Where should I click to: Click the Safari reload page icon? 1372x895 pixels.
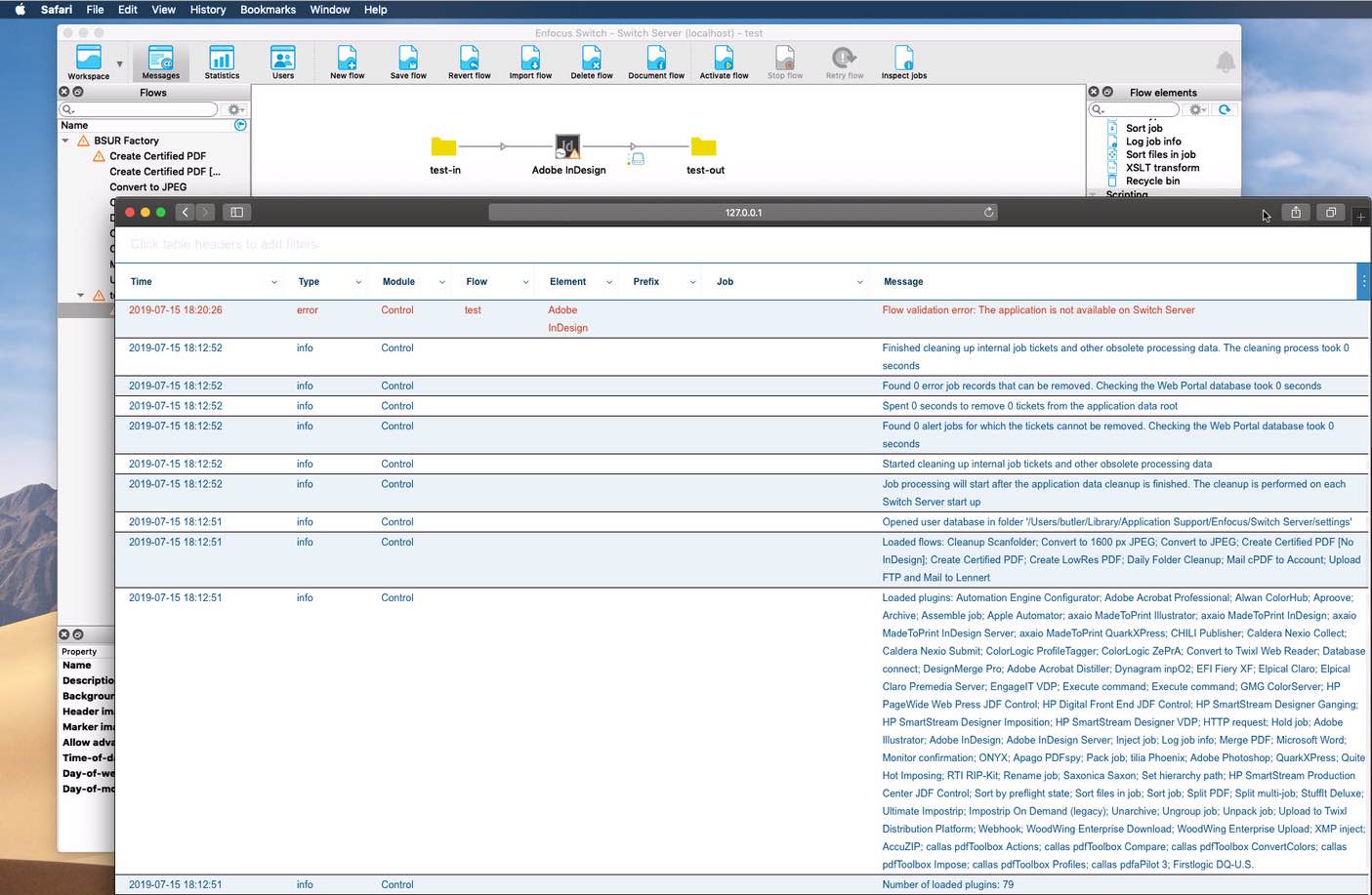(x=988, y=212)
